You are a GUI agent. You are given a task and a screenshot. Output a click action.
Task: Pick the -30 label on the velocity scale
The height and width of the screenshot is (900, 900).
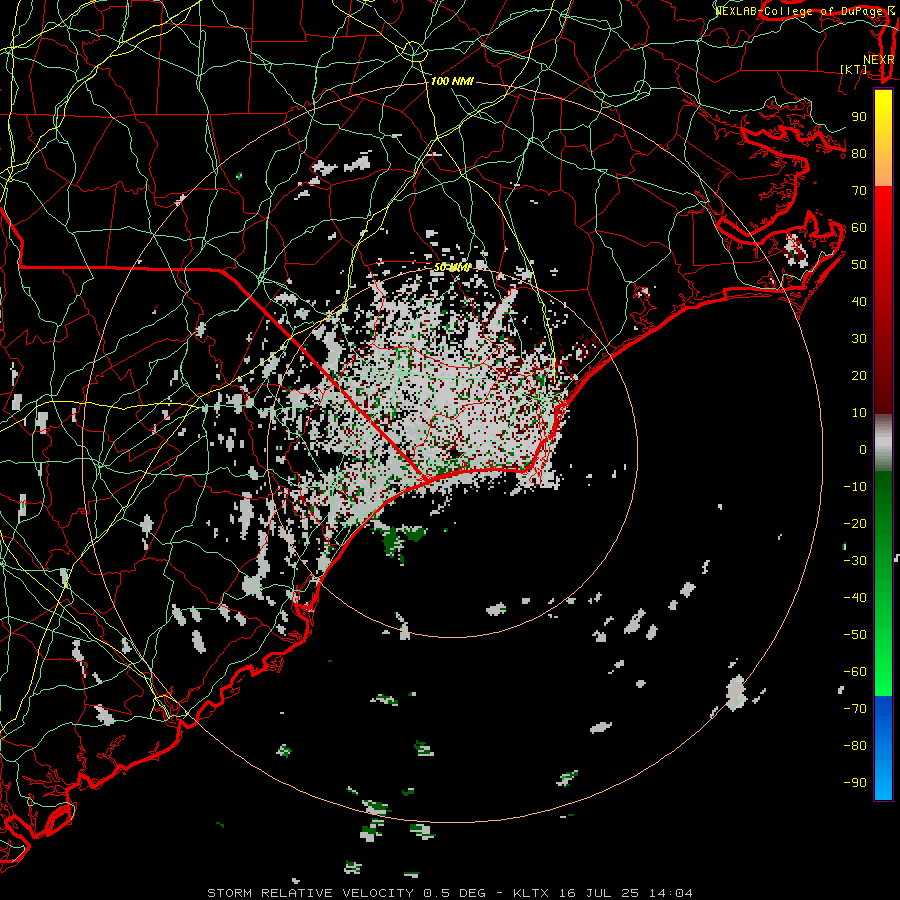pyautogui.click(x=855, y=561)
